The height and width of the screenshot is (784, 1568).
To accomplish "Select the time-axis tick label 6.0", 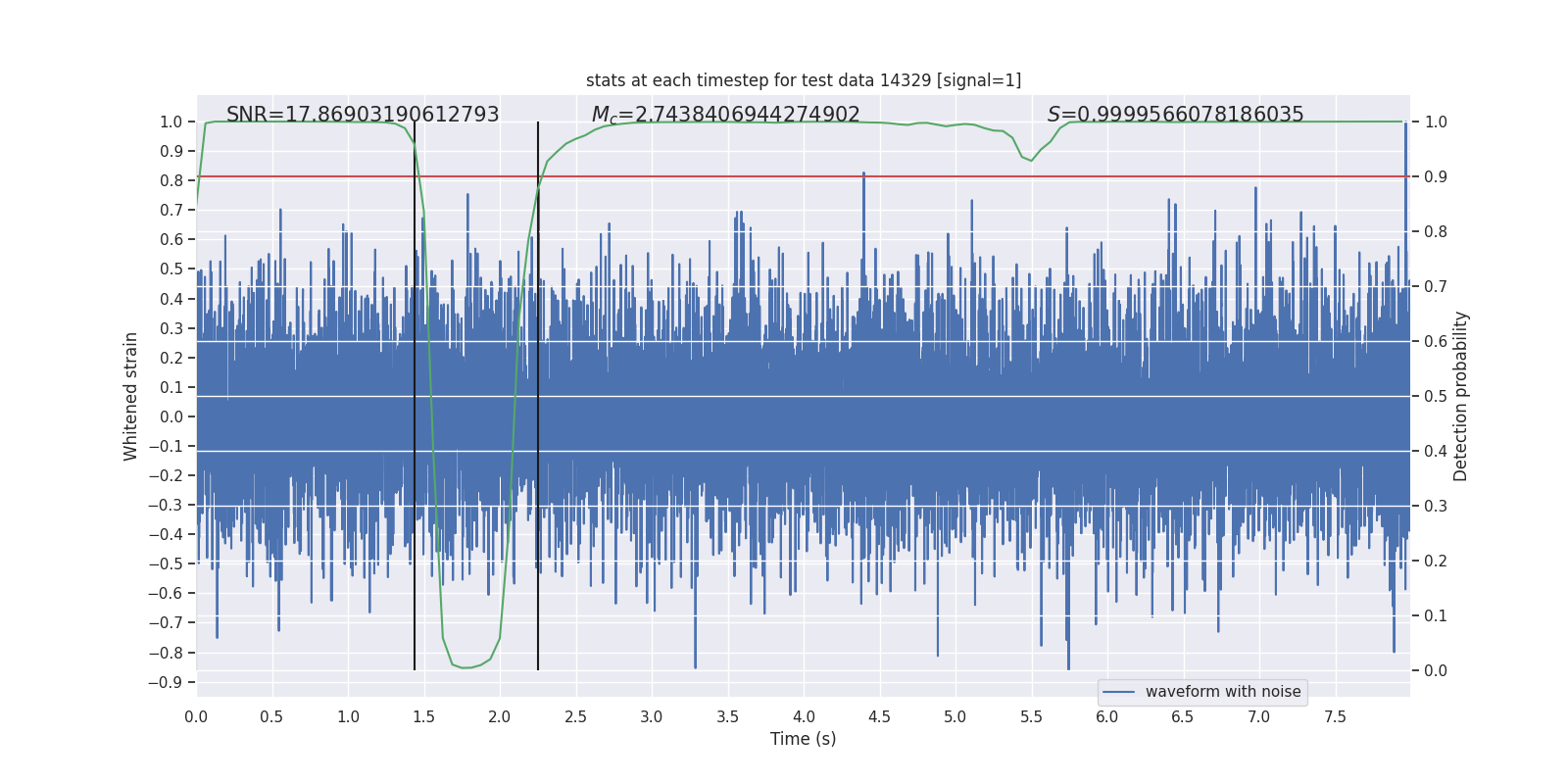I will coord(1107,716).
